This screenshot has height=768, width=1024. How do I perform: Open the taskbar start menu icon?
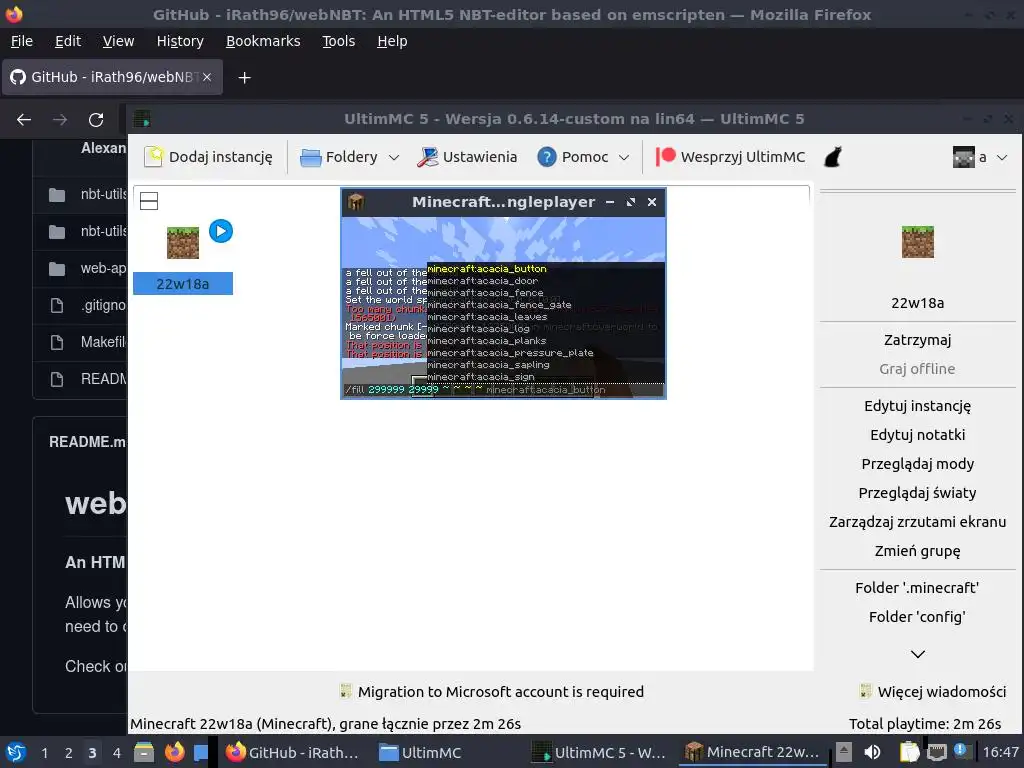point(16,752)
